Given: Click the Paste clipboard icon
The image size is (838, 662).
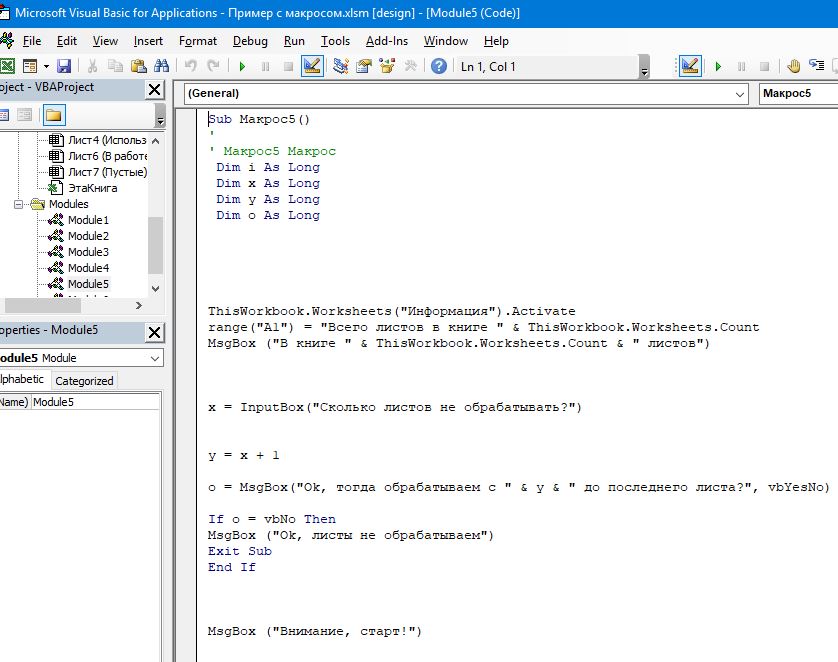Looking at the screenshot, I should [x=139, y=66].
